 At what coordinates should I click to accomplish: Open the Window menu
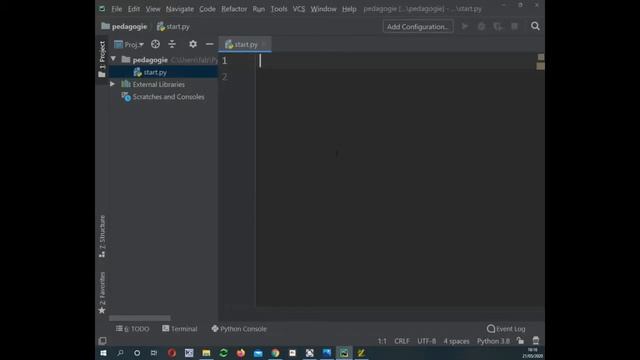(x=323, y=9)
